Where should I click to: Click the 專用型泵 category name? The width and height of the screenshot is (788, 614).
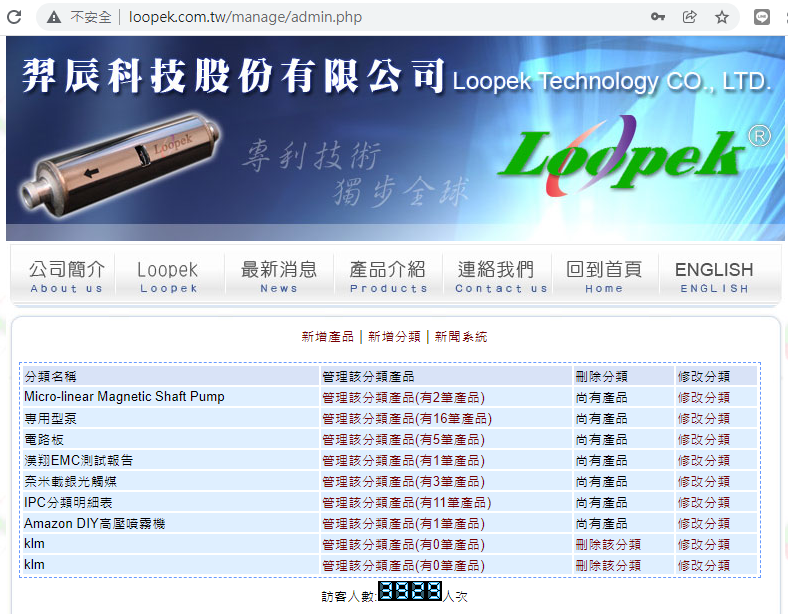pos(50,419)
